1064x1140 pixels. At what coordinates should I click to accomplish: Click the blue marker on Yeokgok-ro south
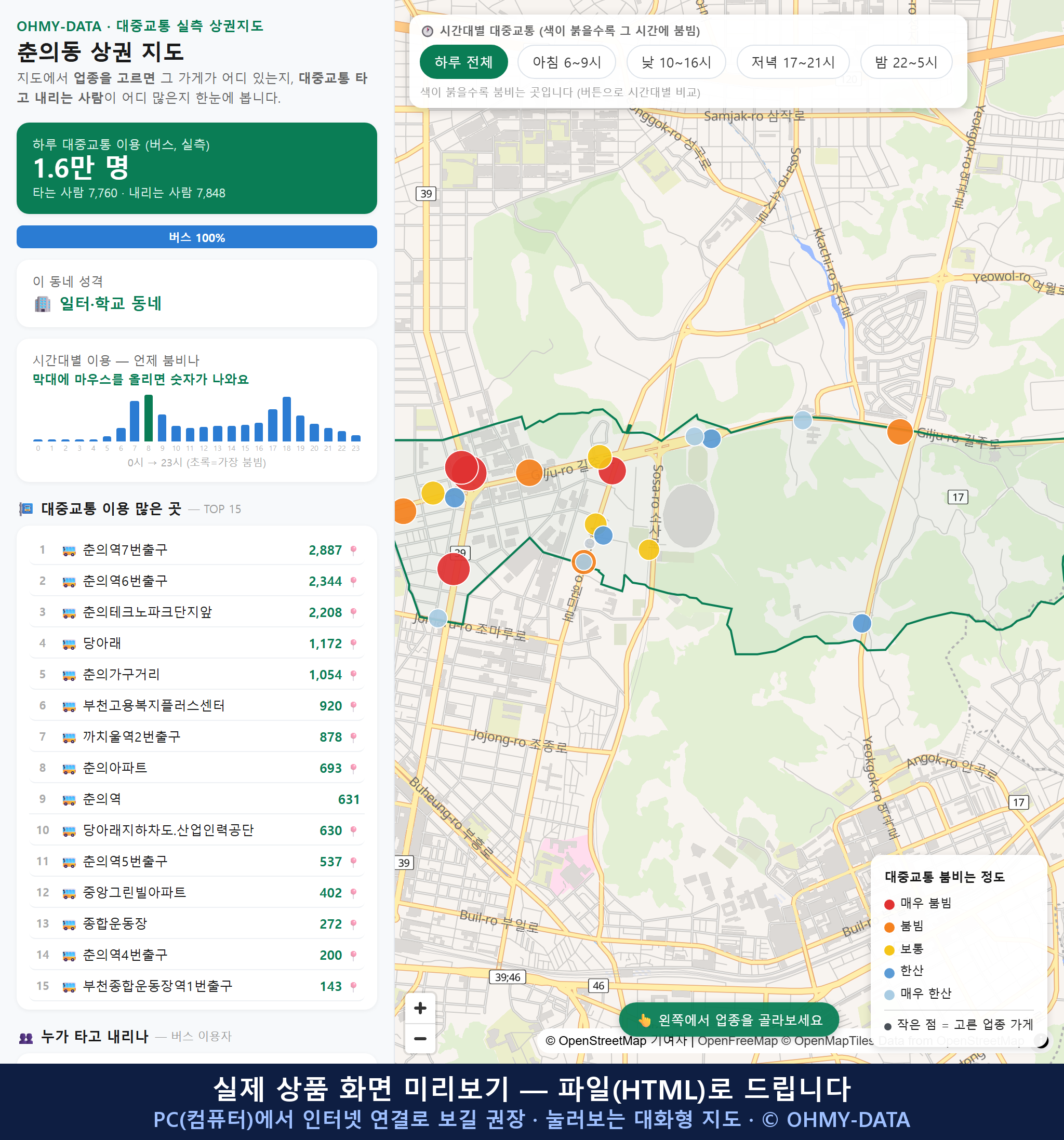pos(861,623)
